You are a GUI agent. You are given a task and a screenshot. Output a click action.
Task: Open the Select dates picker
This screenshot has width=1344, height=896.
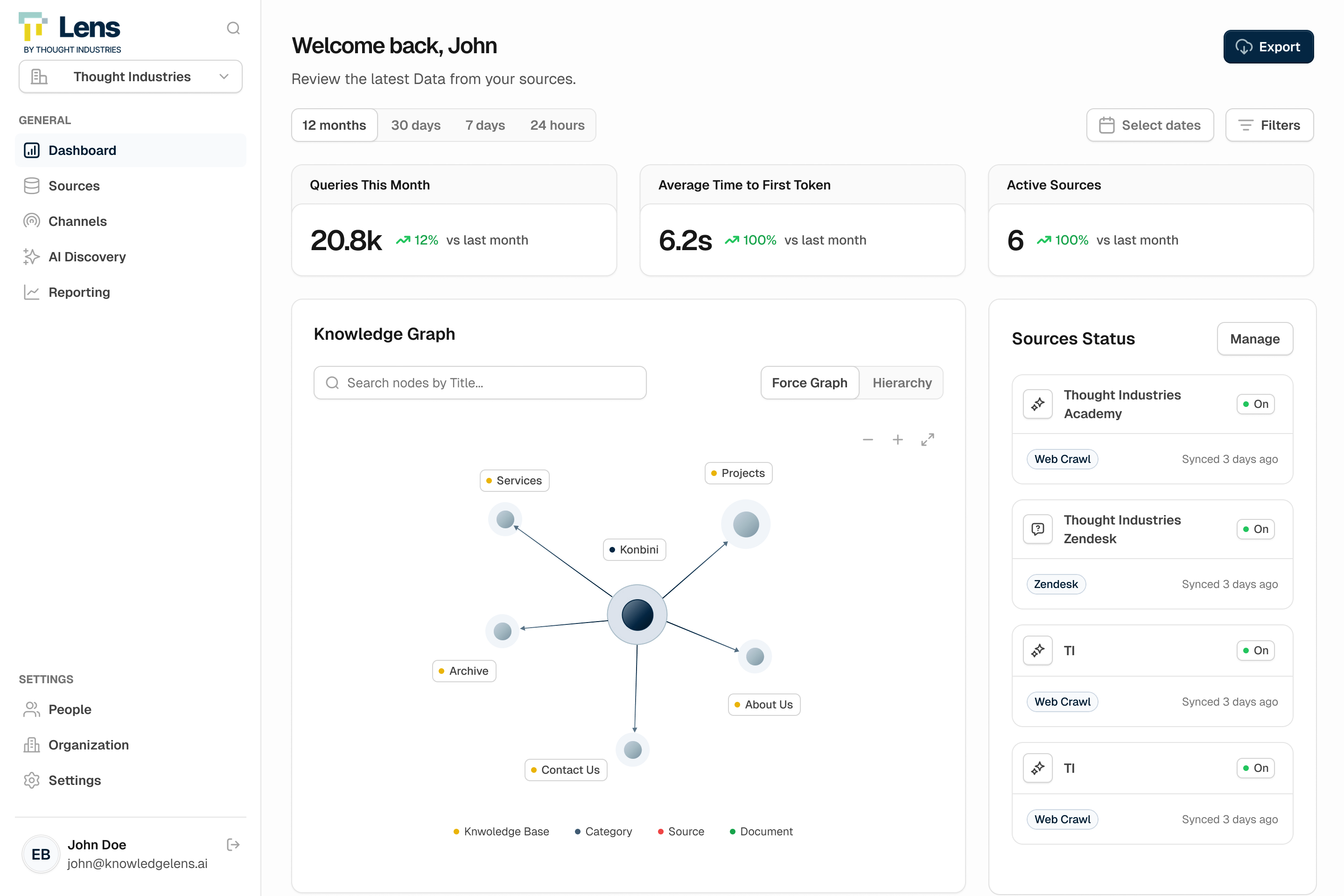click(1150, 125)
